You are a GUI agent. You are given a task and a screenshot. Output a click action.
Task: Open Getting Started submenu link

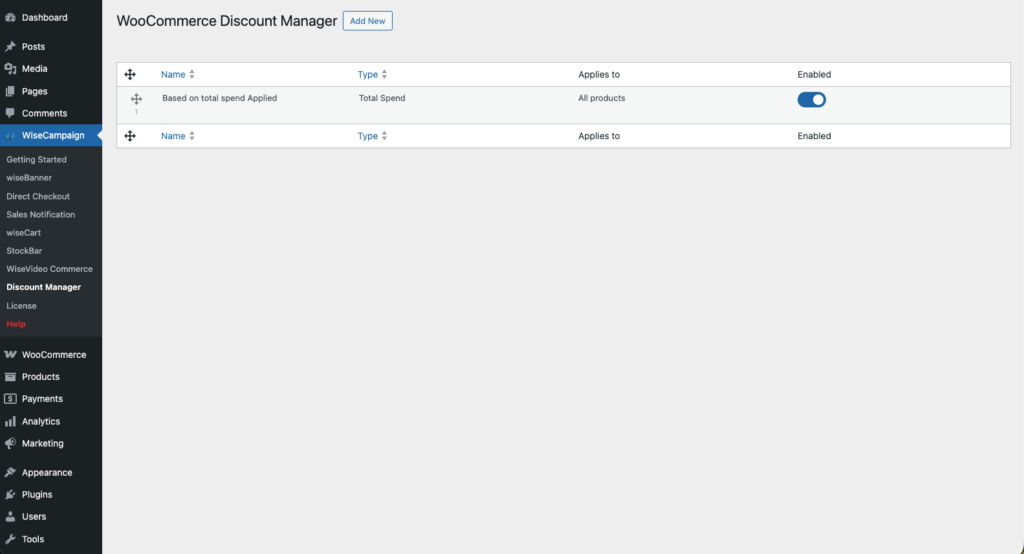(x=37, y=159)
